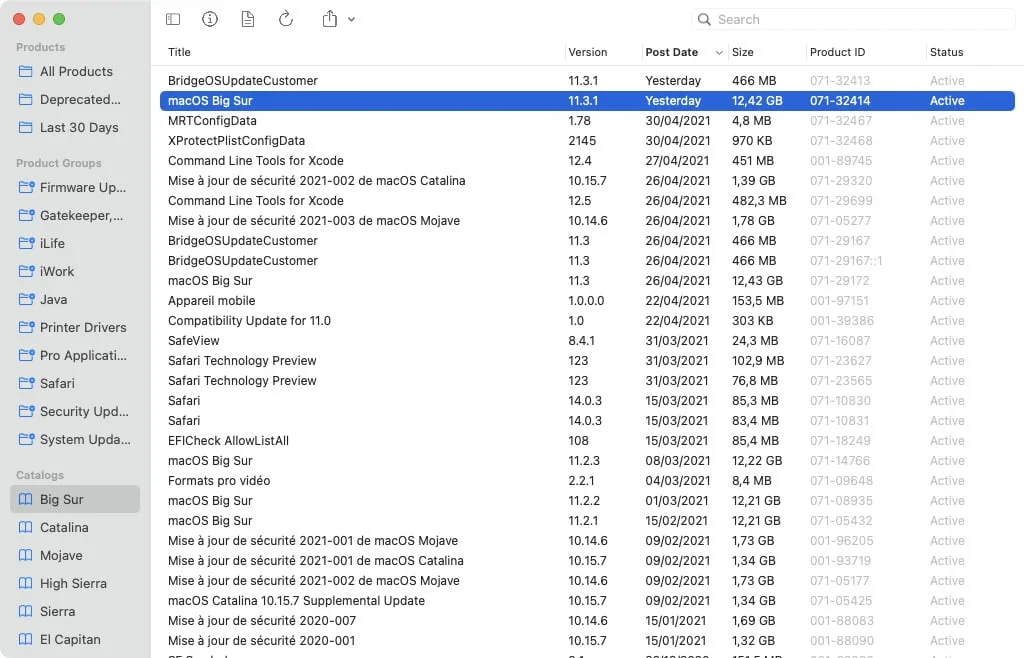The image size is (1024, 658).
Task: Click the green maximize window button
Action: coord(59,19)
